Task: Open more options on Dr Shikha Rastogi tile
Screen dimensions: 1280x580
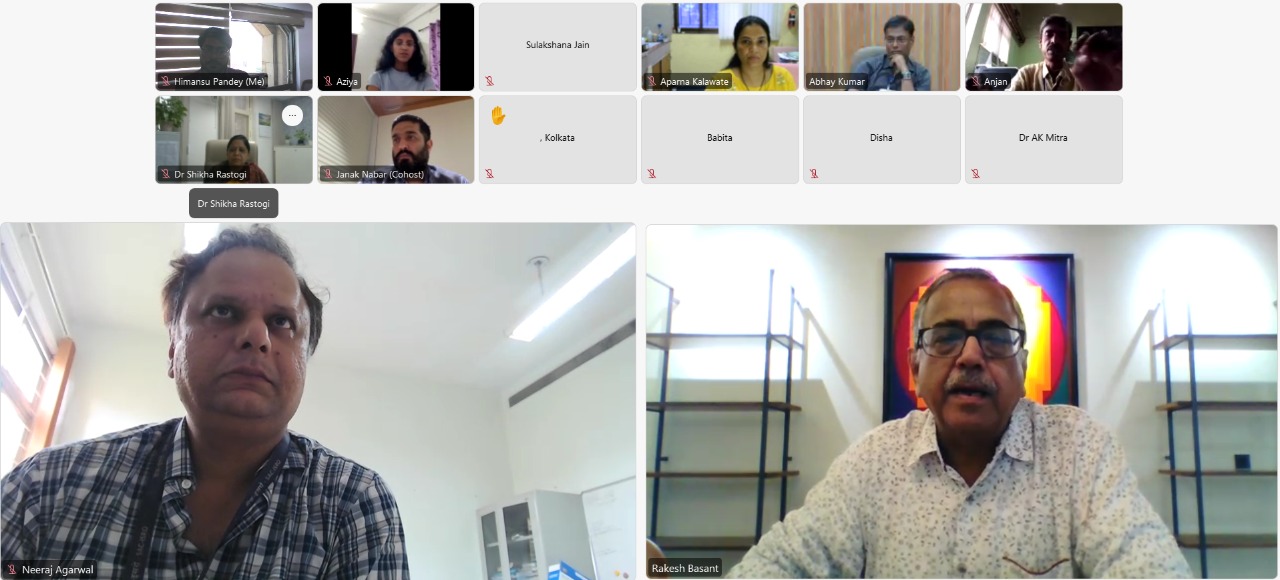Action: pyautogui.click(x=292, y=115)
